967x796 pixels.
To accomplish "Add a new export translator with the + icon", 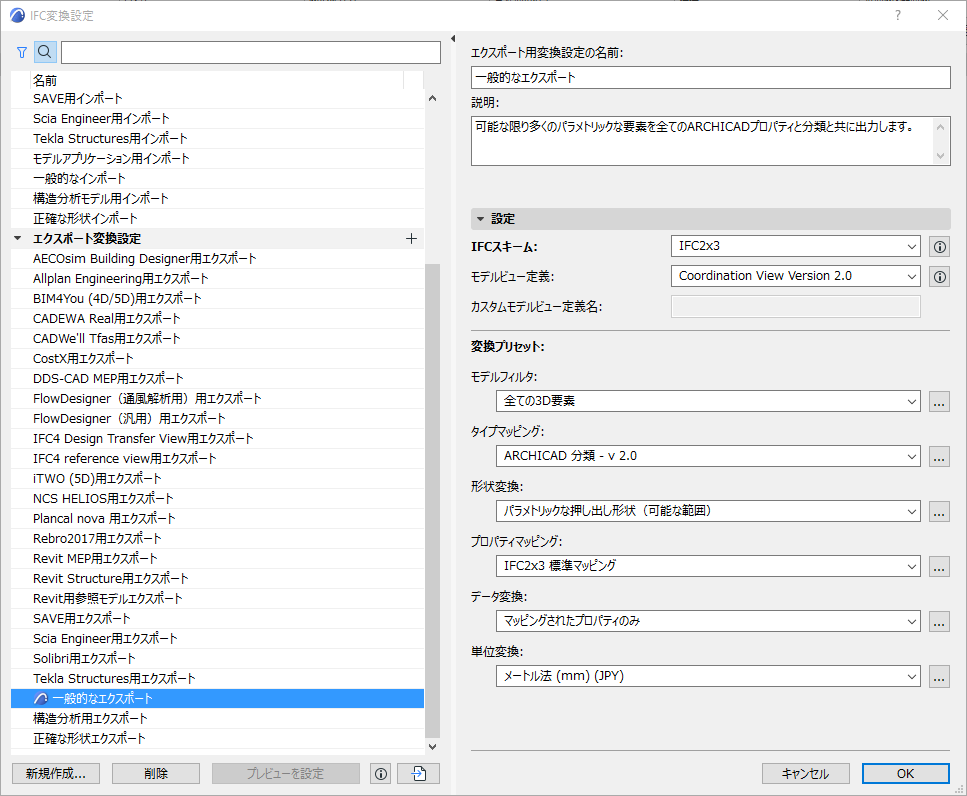I will [x=410, y=238].
